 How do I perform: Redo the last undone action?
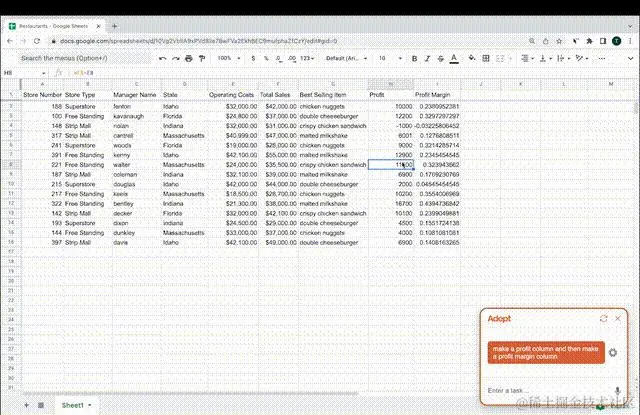[x=176, y=58]
